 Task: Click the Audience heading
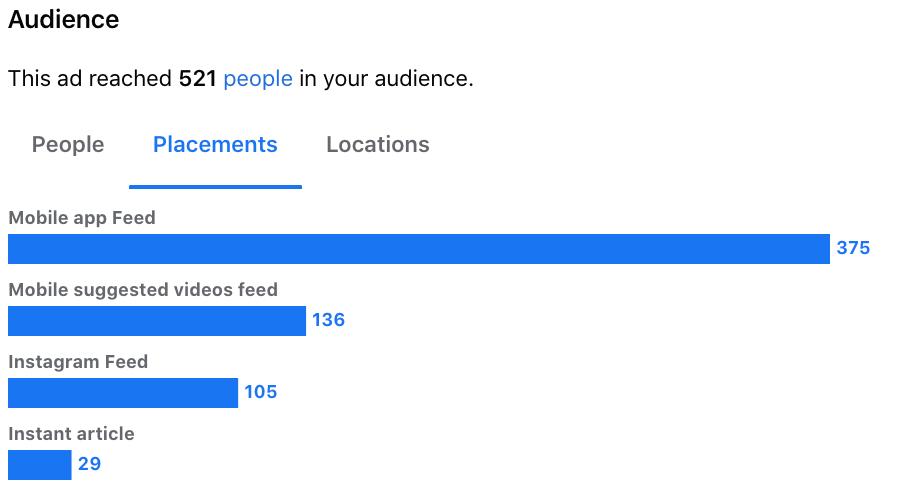click(x=63, y=19)
